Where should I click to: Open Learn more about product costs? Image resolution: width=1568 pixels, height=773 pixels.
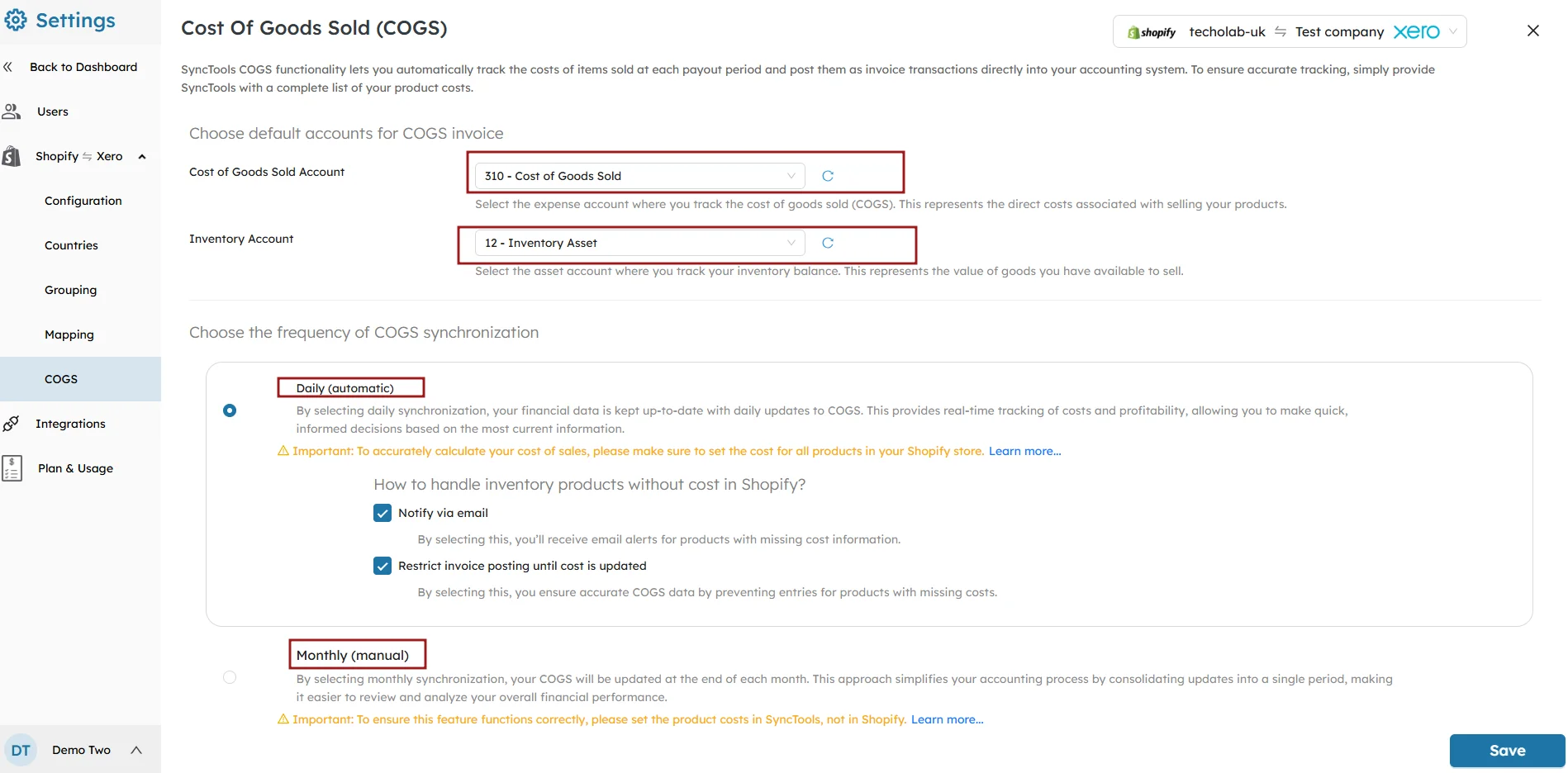point(1024,451)
